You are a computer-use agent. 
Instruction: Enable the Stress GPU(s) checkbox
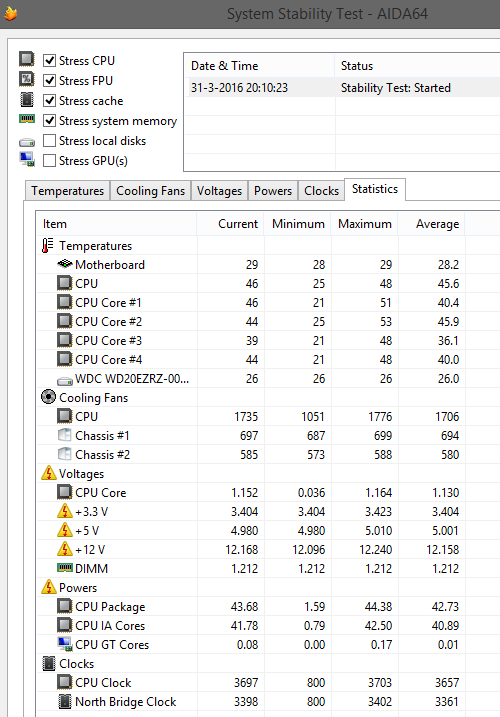49,161
